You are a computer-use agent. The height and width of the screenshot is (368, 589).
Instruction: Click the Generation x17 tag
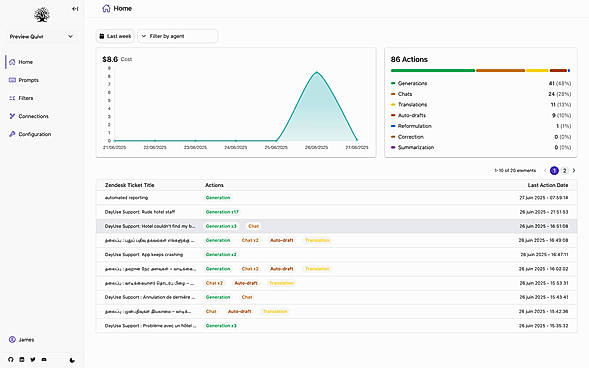point(222,212)
